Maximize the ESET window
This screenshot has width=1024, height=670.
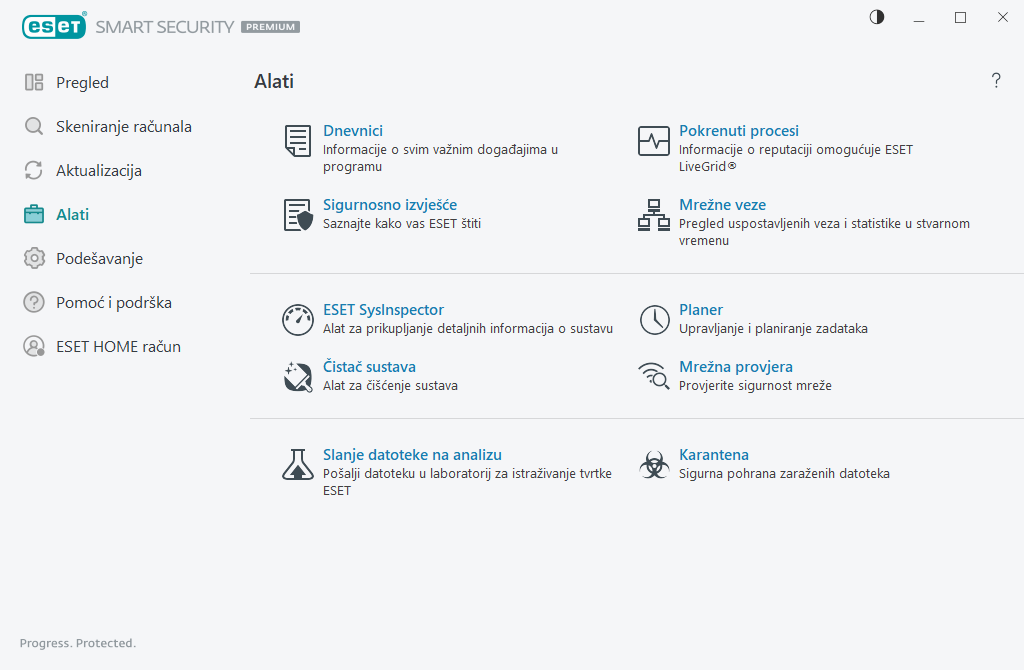coord(961,17)
